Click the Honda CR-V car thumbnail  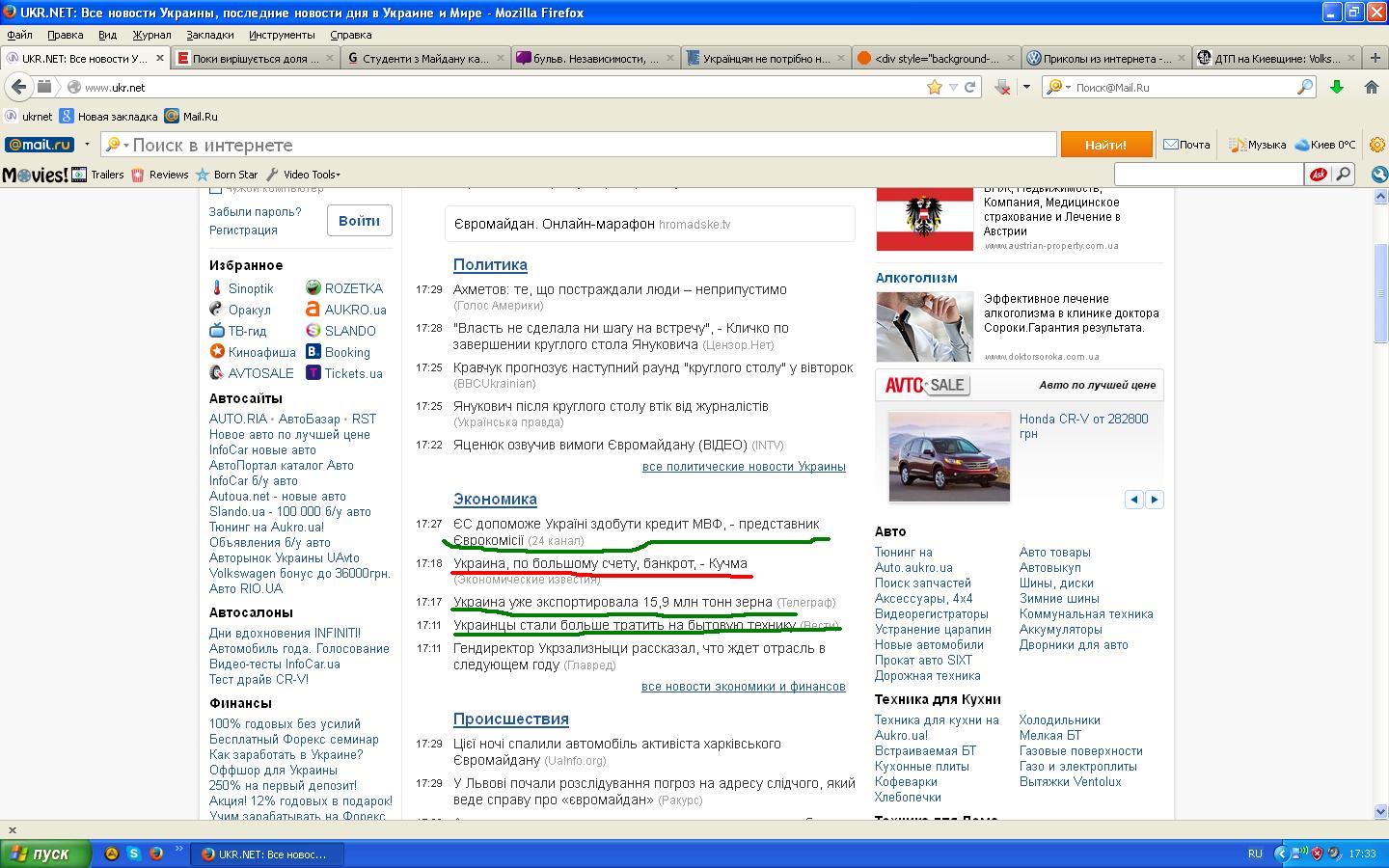tap(949, 457)
